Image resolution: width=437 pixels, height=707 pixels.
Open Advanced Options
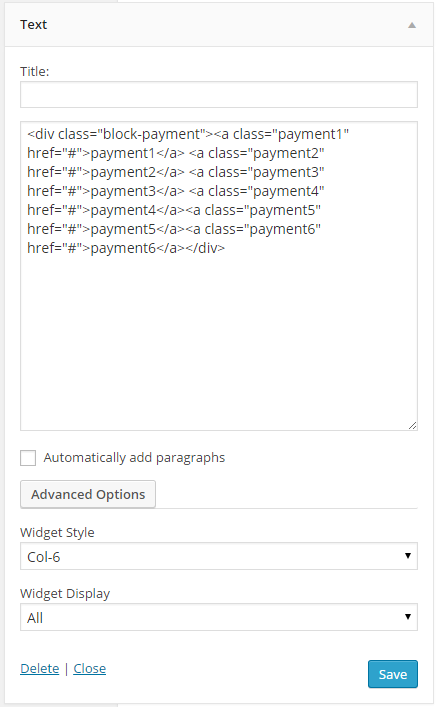point(88,494)
